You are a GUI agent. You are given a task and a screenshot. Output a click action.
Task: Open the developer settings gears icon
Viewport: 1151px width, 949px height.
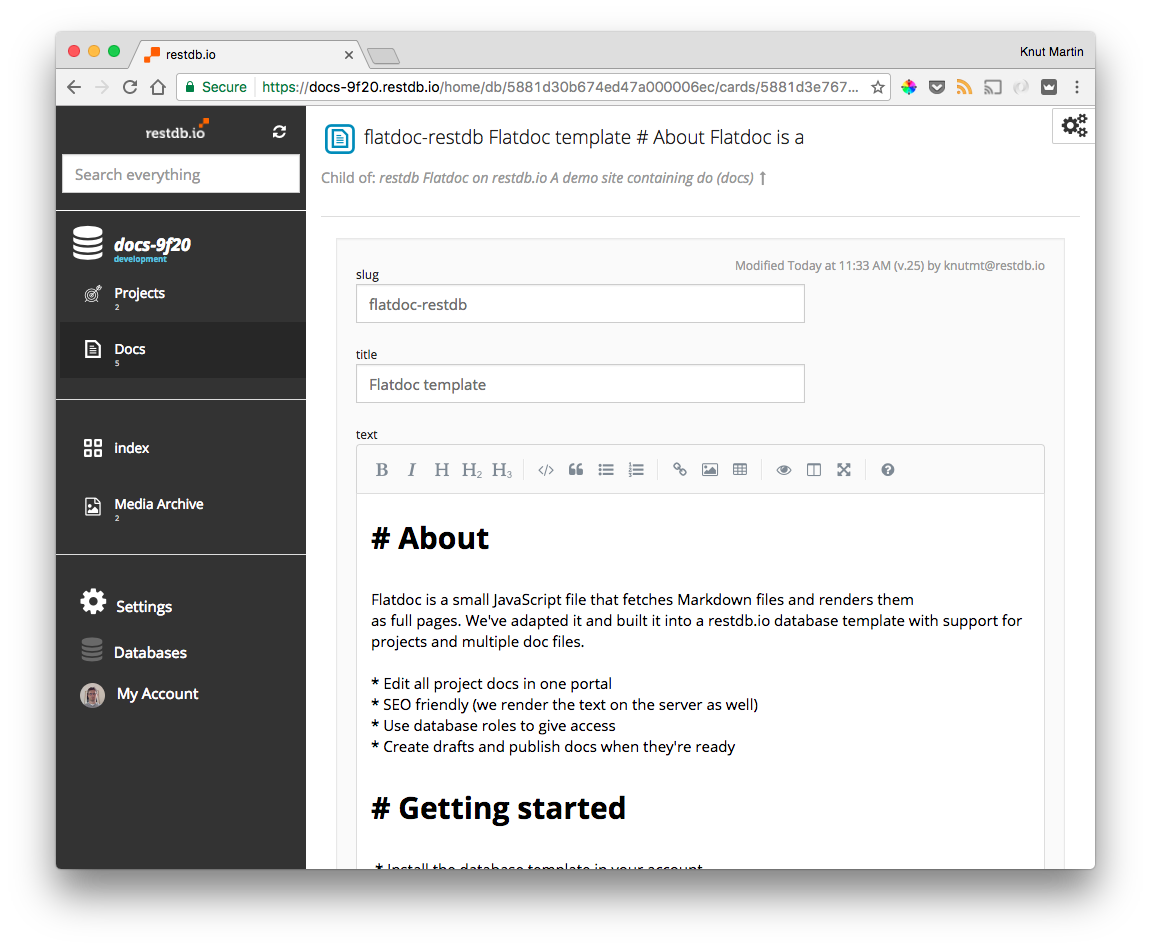[1074, 126]
